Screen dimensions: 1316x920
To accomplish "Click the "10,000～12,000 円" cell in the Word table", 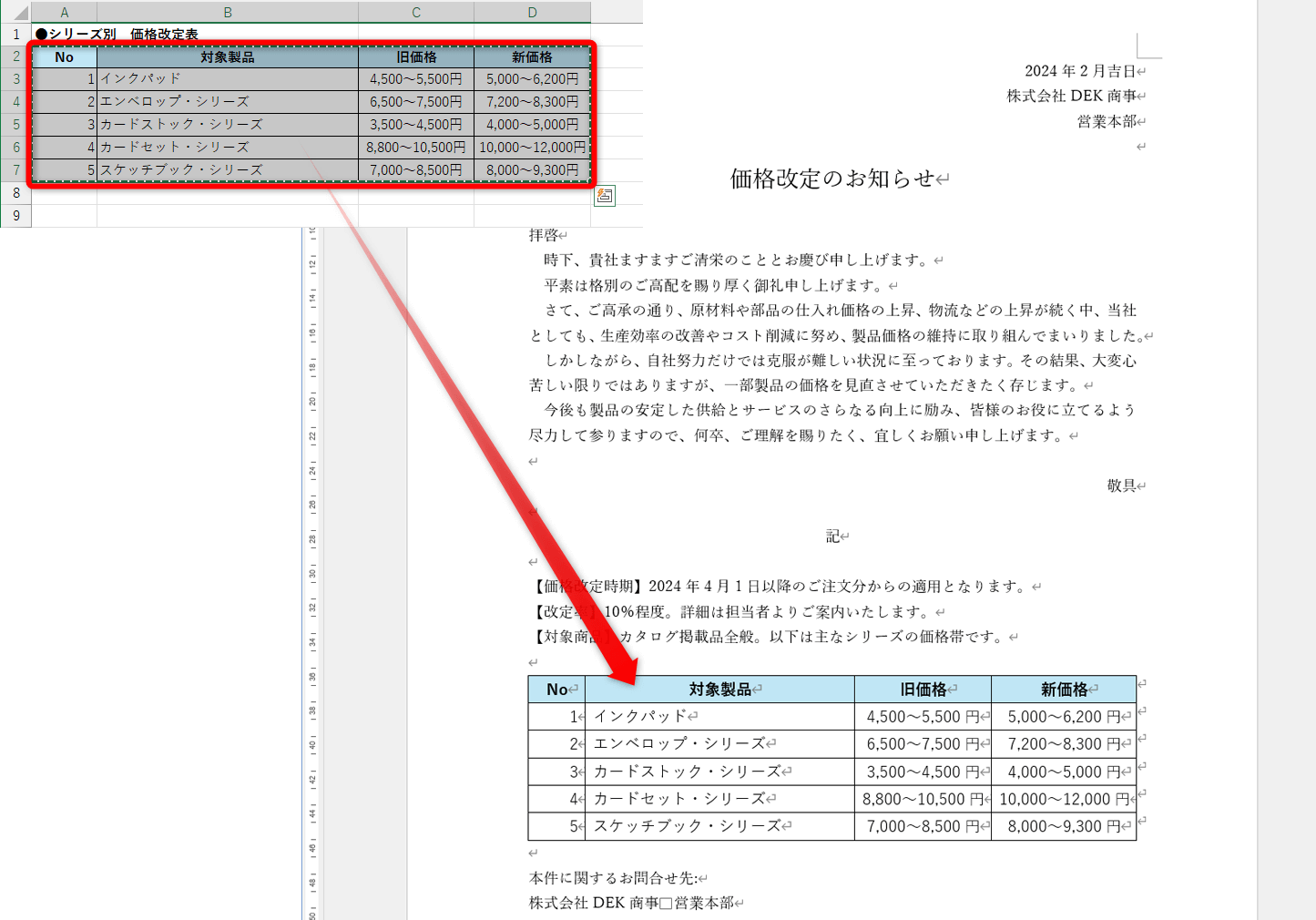I will (x=1064, y=799).
